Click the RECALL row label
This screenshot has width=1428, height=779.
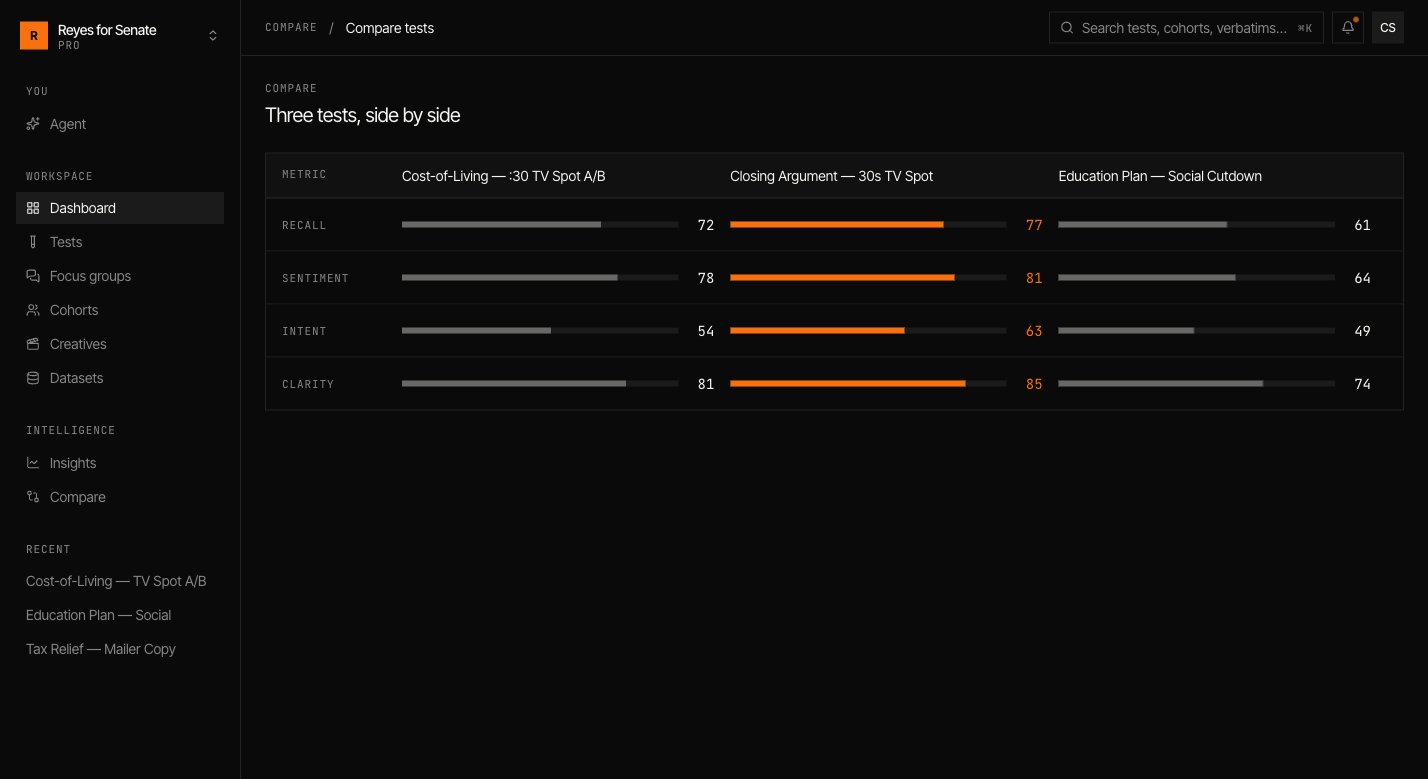[304, 226]
